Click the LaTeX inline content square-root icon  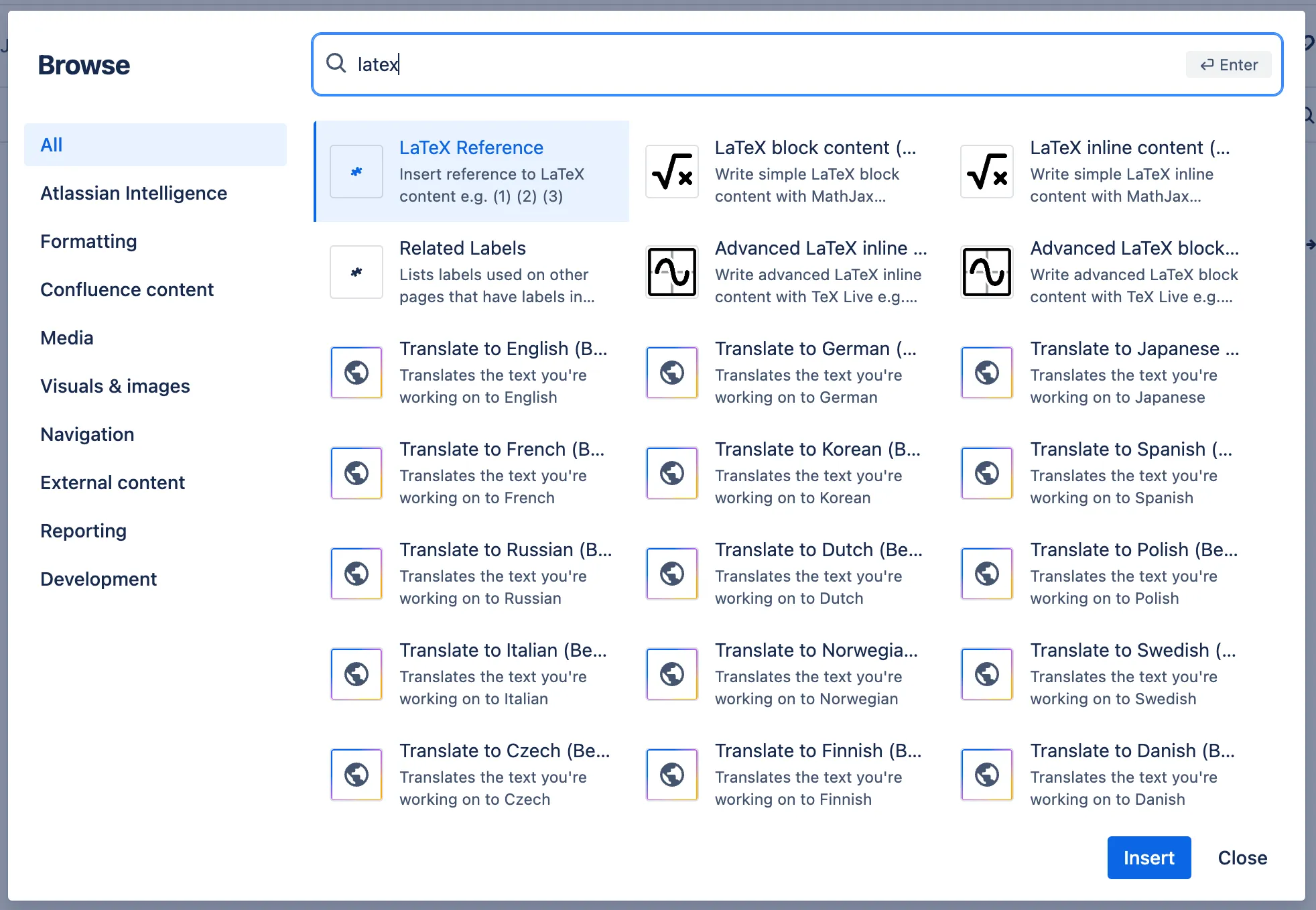tap(987, 172)
